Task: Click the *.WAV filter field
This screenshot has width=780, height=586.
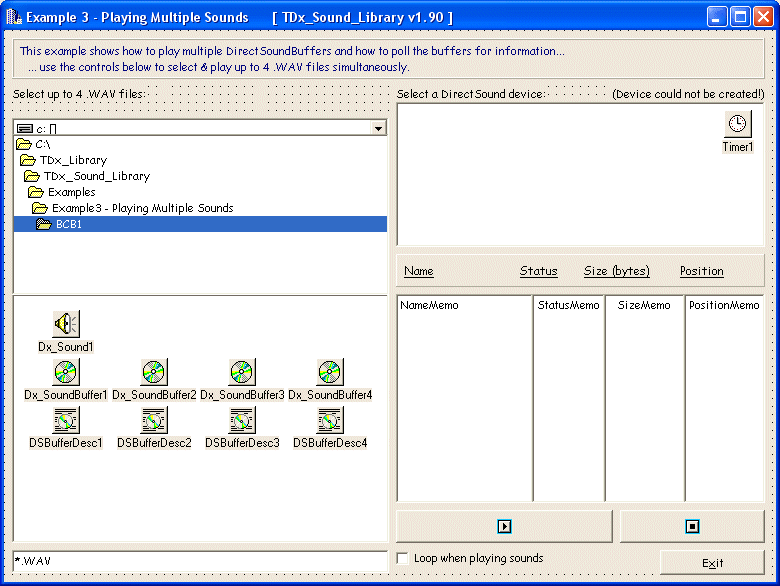Action: 200,561
